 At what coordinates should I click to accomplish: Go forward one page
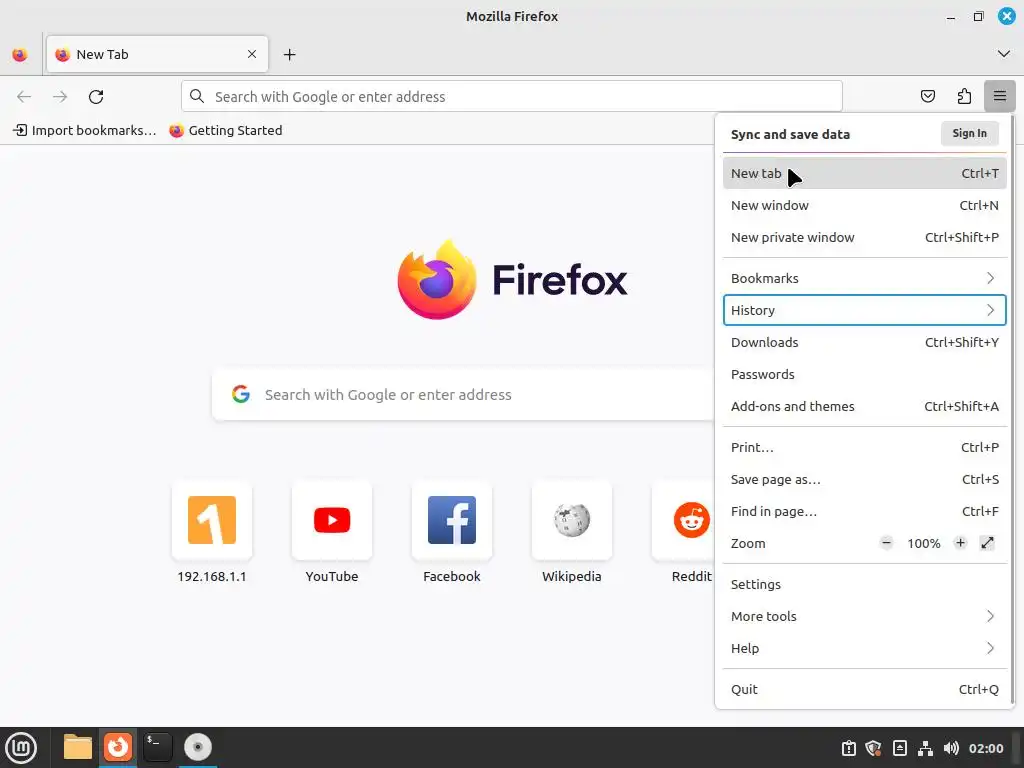point(60,97)
